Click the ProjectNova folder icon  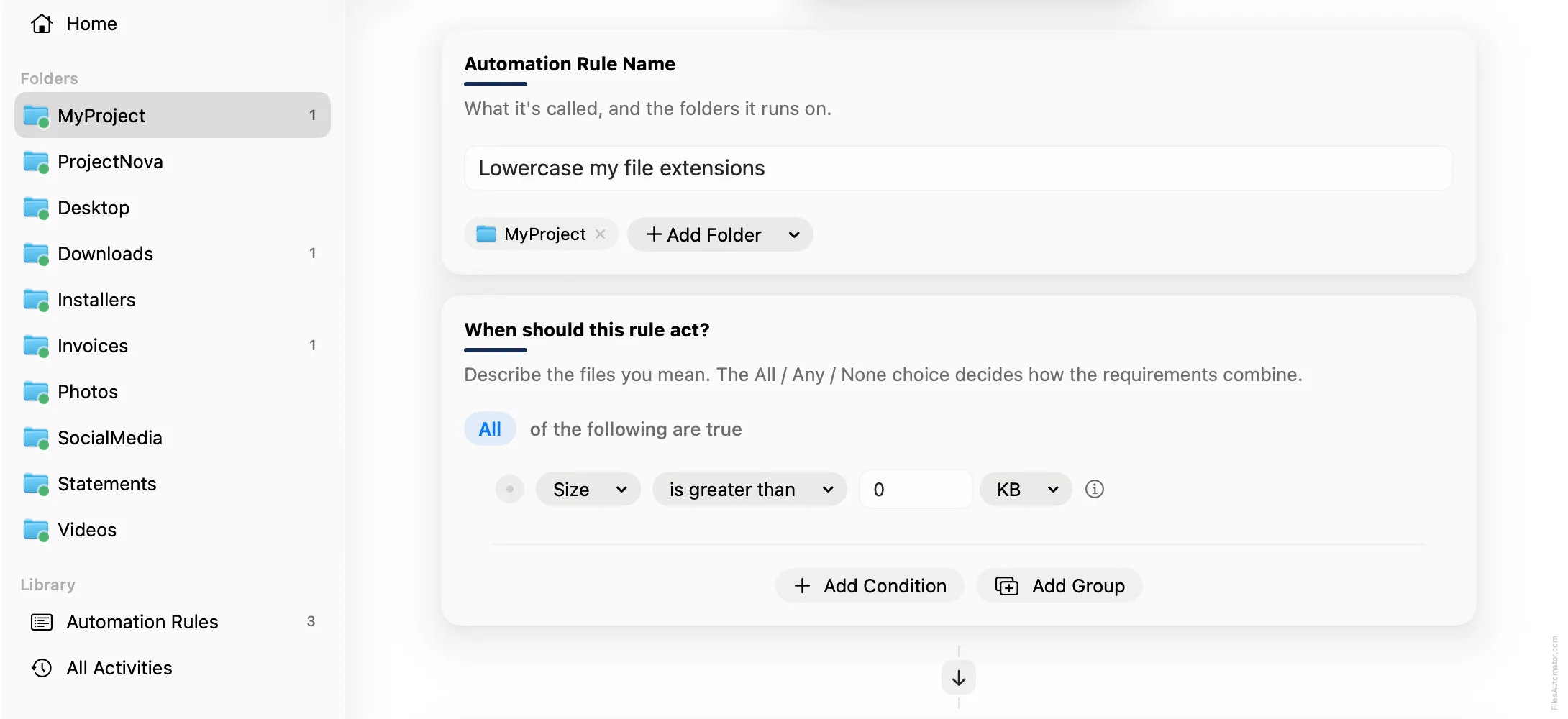(x=36, y=162)
